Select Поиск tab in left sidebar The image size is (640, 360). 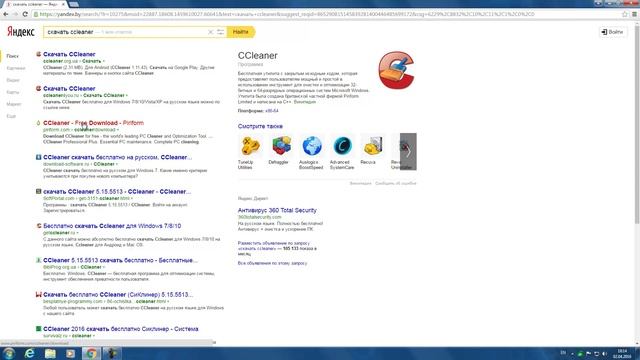click(x=13, y=56)
